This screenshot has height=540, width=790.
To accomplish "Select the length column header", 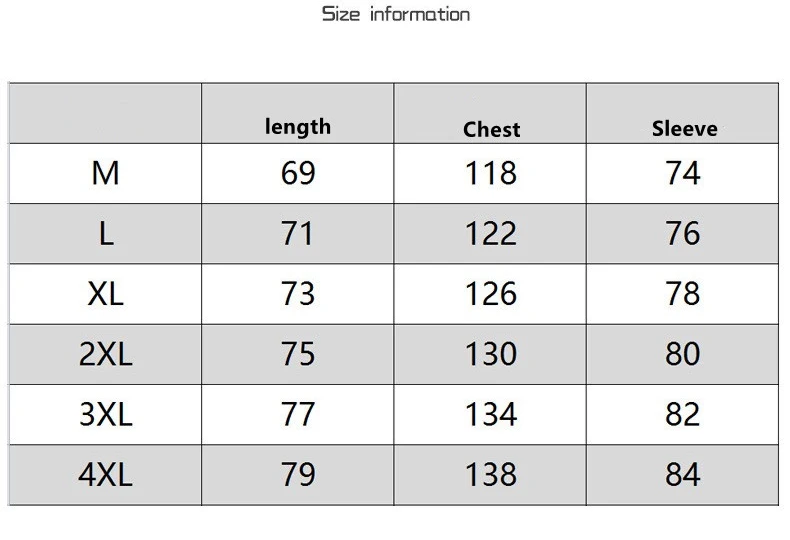I will tap(298, 126).
